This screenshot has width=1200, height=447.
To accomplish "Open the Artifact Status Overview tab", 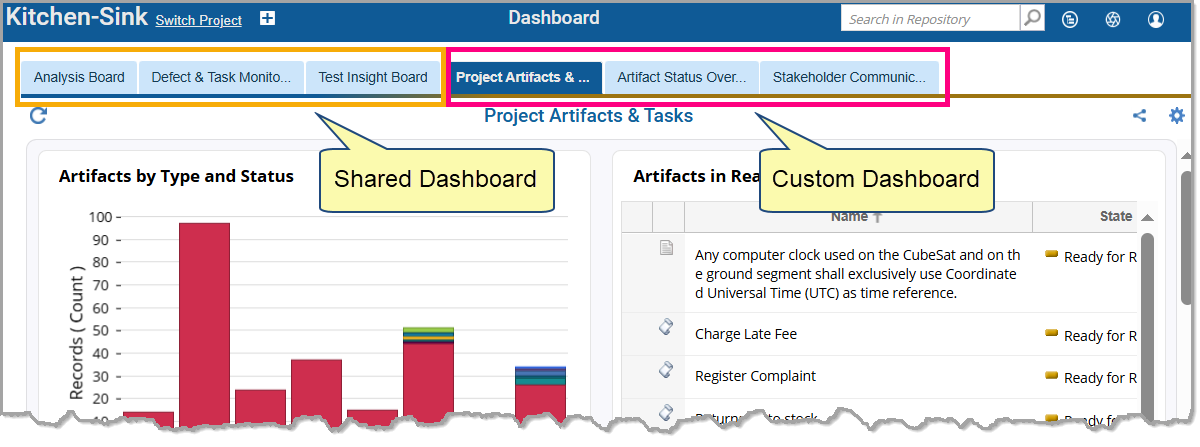I will (681, 77).
